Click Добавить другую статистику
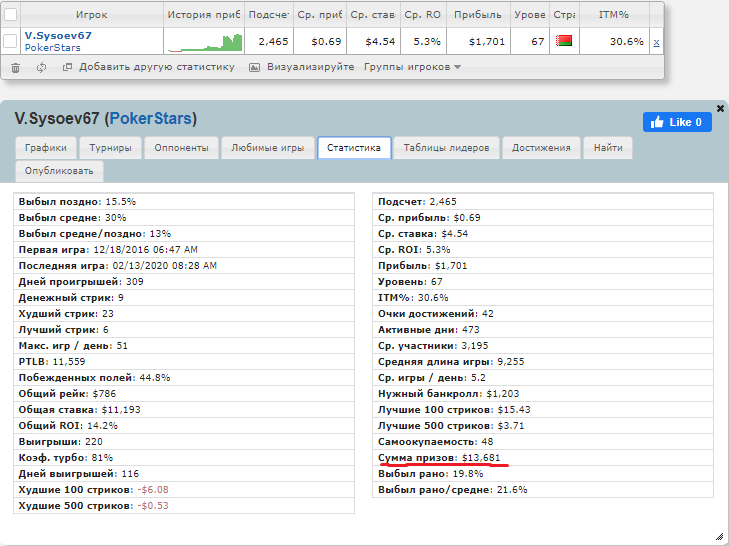 pyautogui.click(x=149, y=67)
